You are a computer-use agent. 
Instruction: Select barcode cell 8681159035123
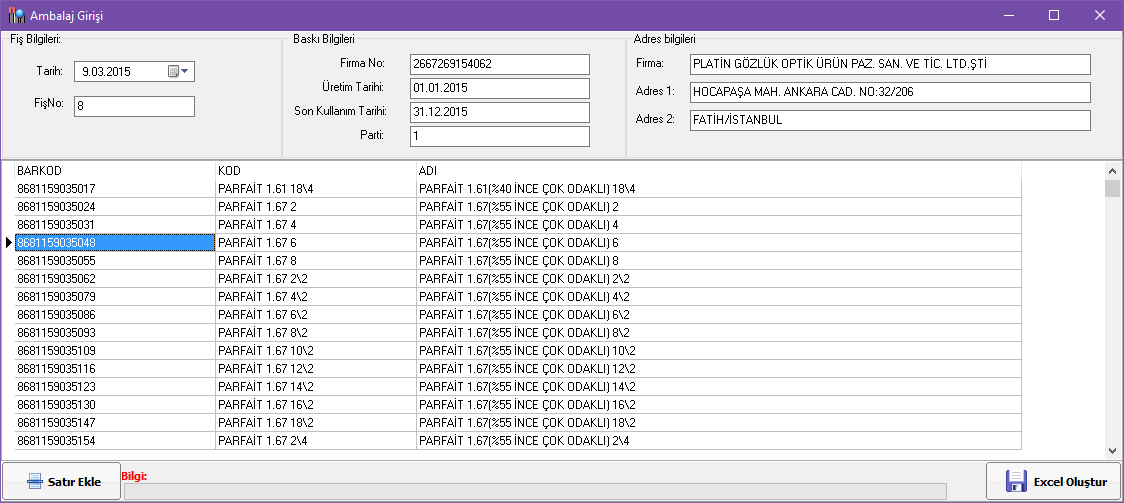pyautogui.click(x=115, y=387)
